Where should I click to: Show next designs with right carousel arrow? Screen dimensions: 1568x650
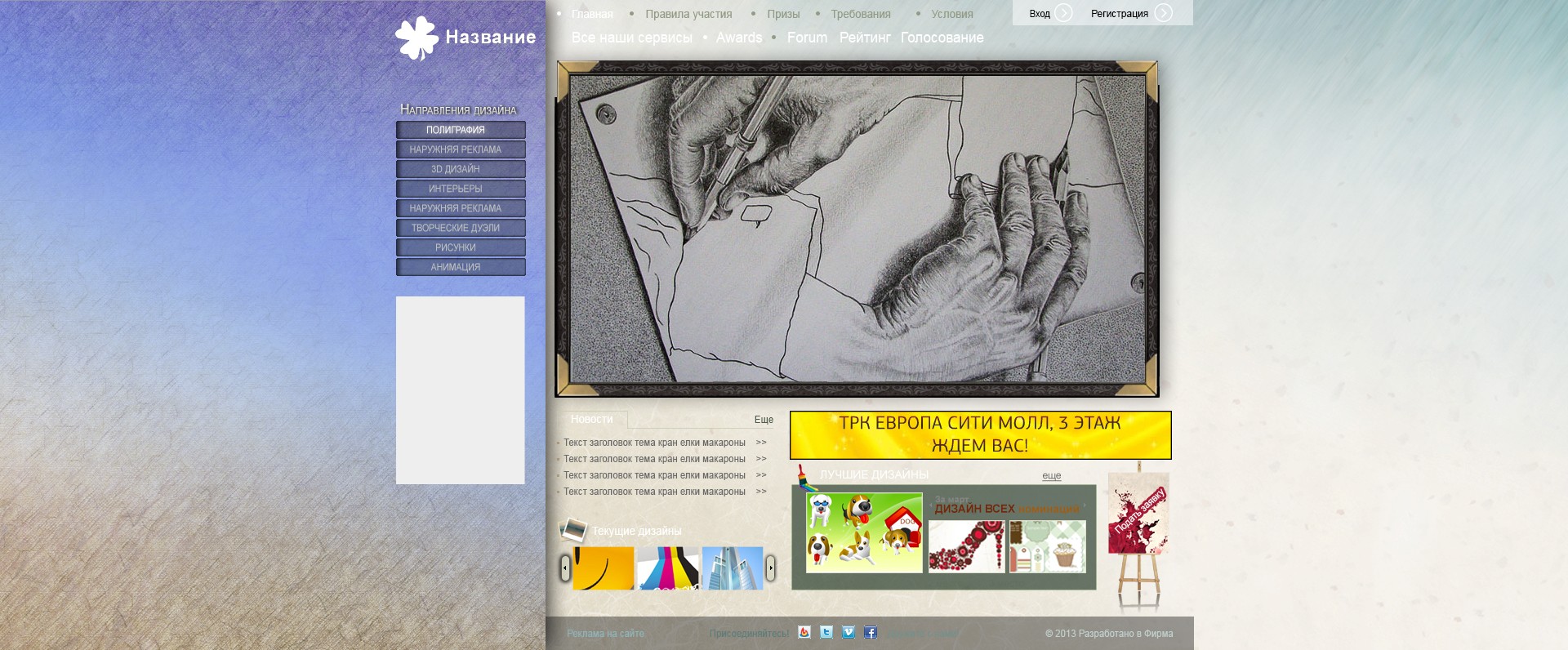tap(770, 568)
